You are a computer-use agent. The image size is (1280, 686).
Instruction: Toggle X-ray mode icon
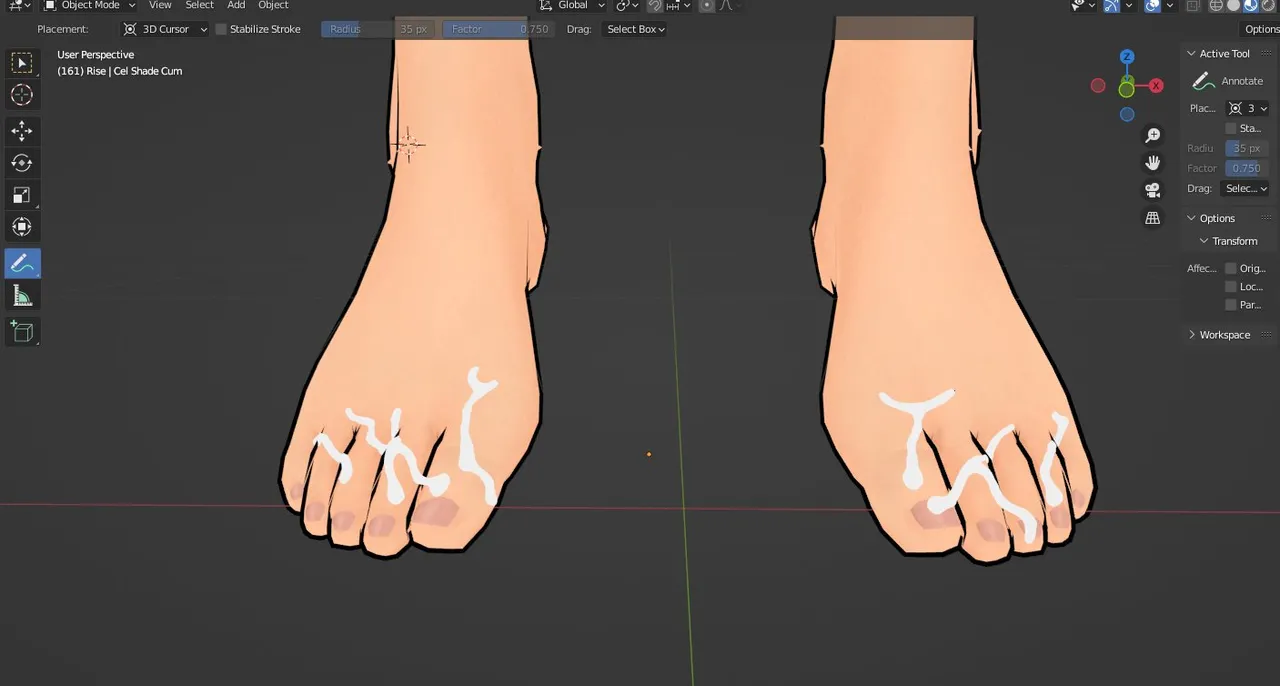coord(1193,6)
